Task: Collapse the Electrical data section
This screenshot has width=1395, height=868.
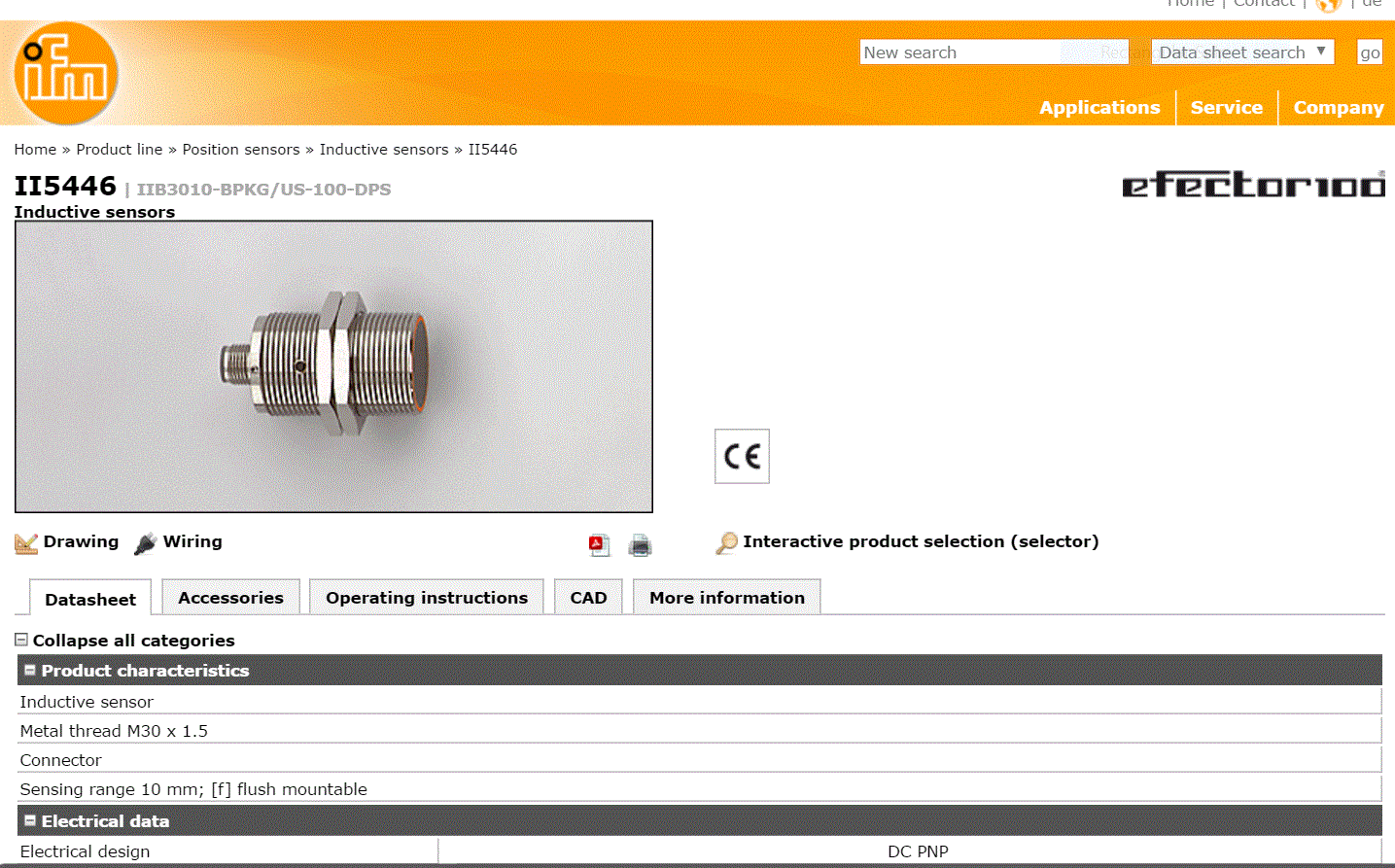Action: point(30,820)
